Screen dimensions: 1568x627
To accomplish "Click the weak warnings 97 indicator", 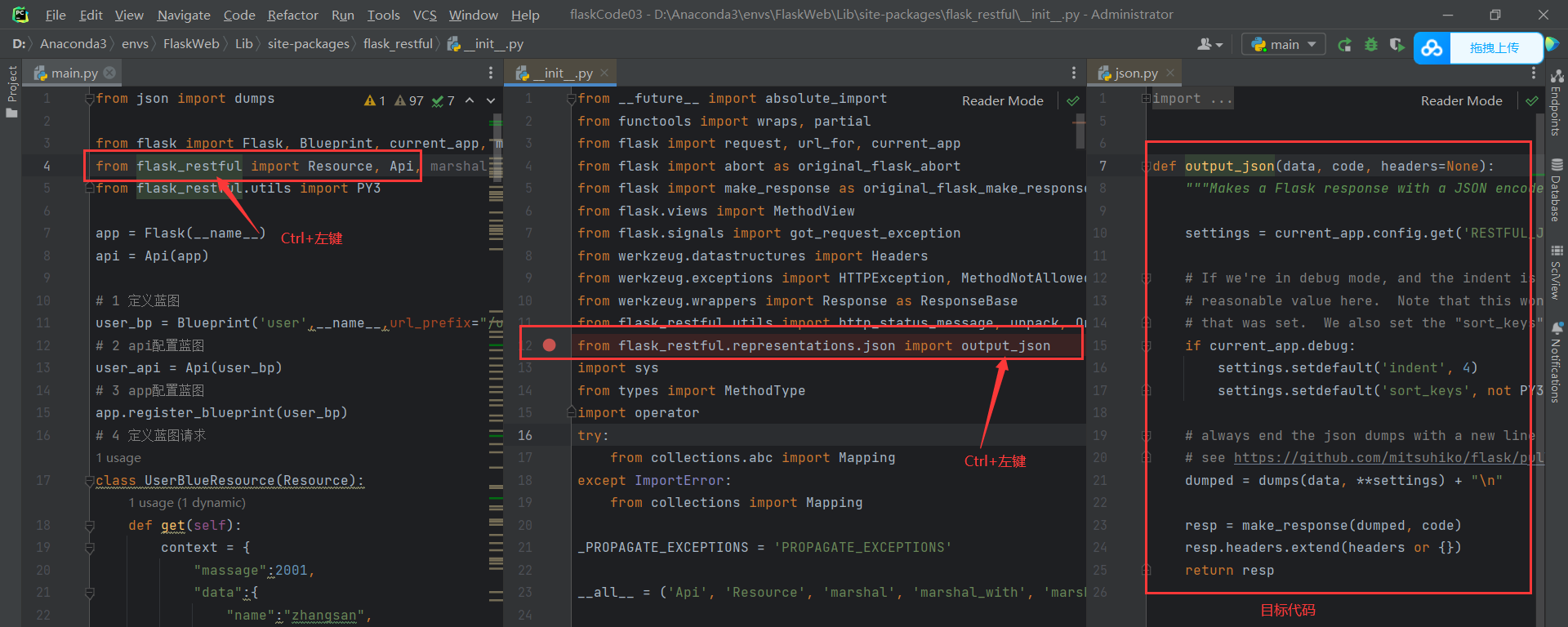I will pyautogui.click(x=409, y=100).
